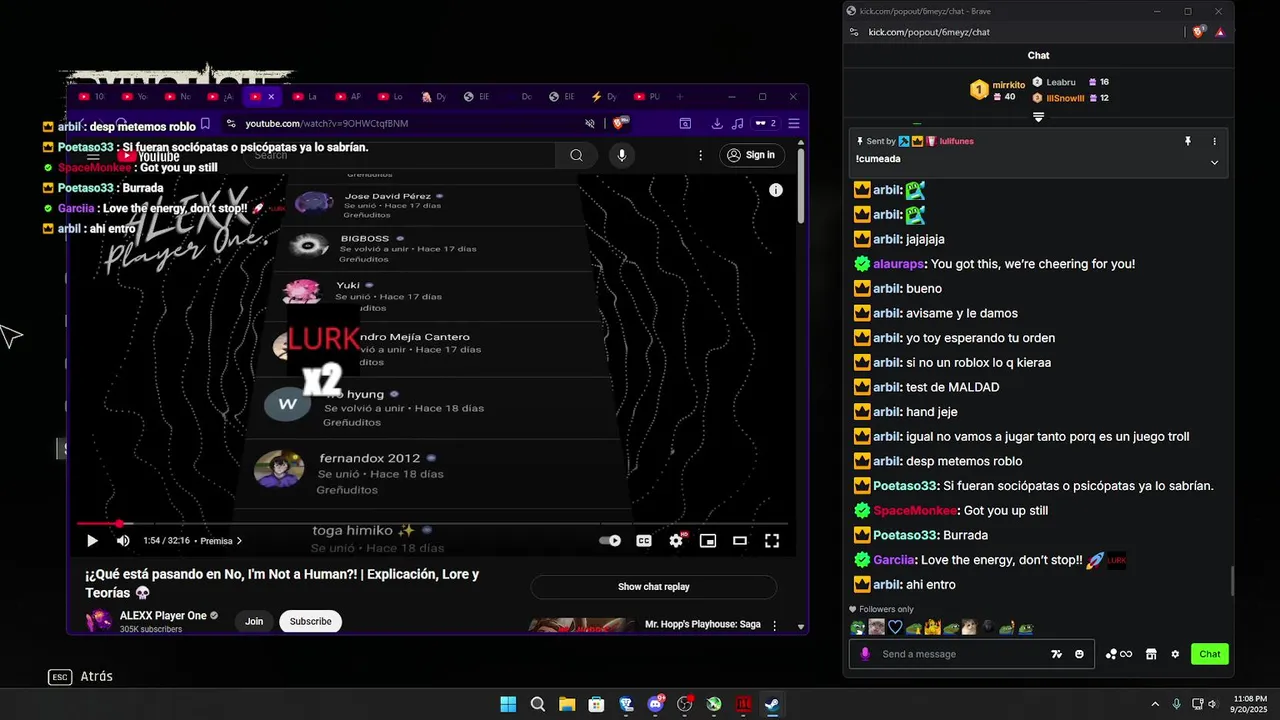Click the YouTube search field

400,155
